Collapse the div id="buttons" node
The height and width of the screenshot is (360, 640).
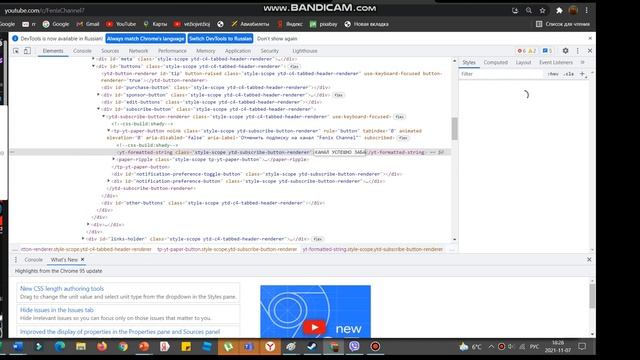coord(93,66)
